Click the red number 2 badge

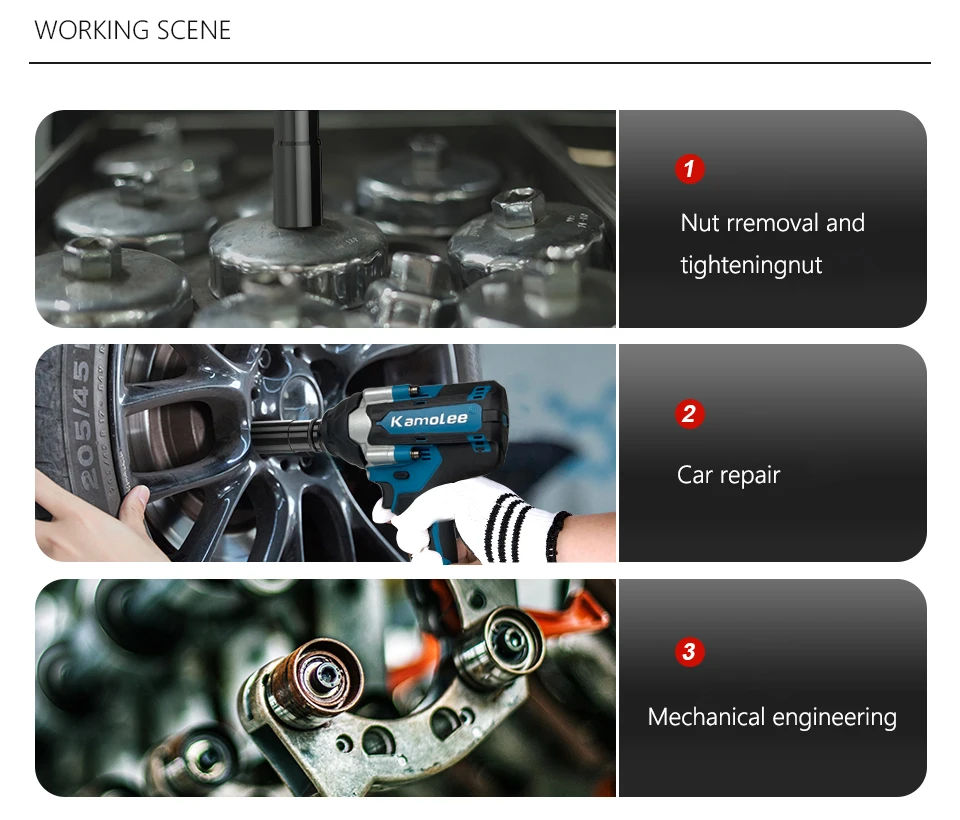click(x=689, y=414)
